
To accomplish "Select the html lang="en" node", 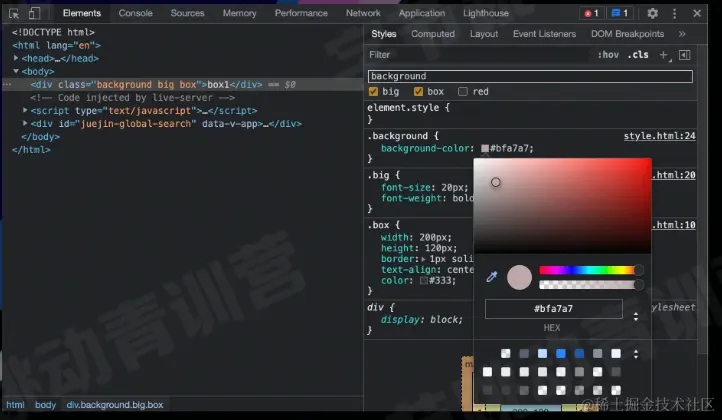I will tap(56, 45).
